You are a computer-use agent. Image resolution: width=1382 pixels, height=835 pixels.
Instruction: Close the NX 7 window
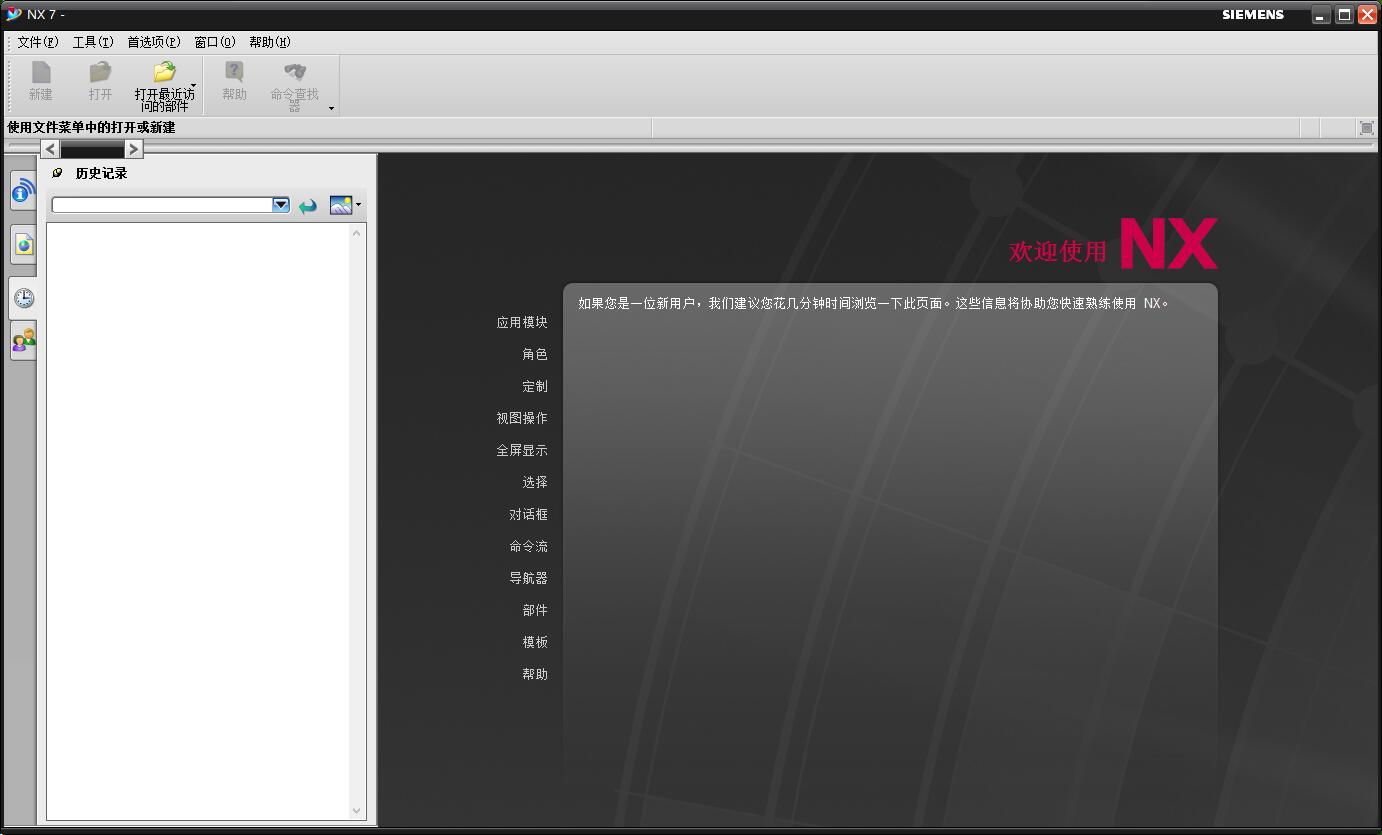click(1367, 15)
